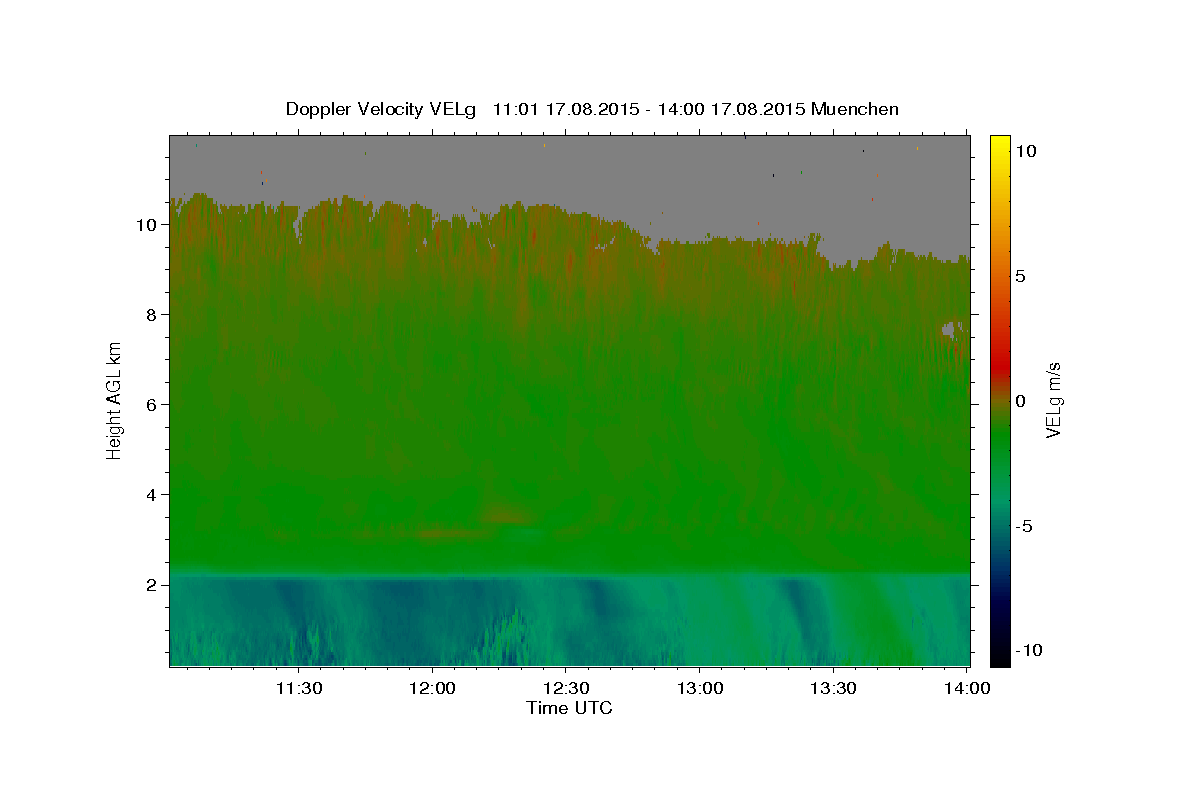
Task: Click the colorbar tick label '5'
Action: pos(1021,276)
